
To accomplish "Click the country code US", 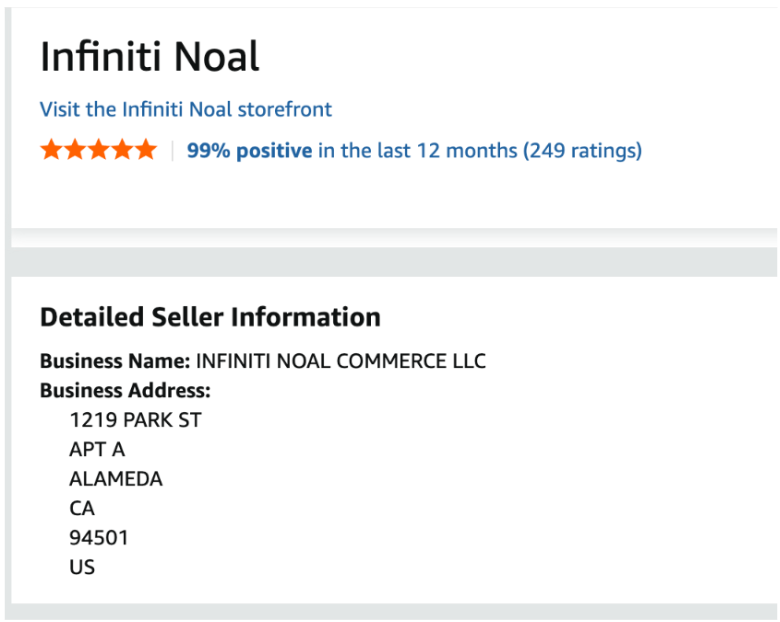I will tap(82, 567).
